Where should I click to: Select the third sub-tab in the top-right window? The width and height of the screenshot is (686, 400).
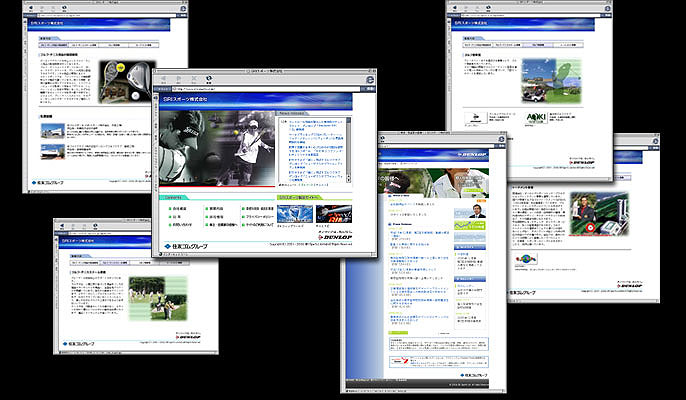click(538, 45)
